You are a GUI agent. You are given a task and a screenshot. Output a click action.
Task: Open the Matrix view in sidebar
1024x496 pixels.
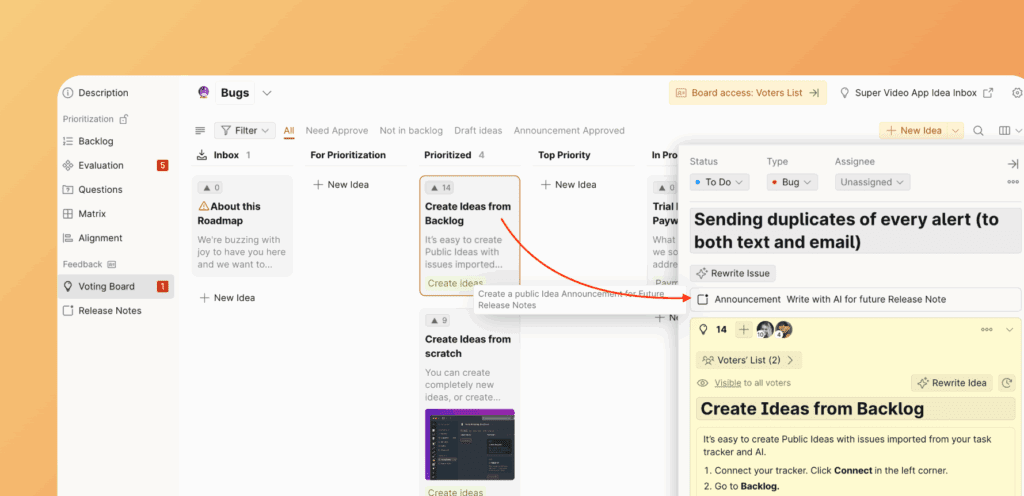coord(91,214)
